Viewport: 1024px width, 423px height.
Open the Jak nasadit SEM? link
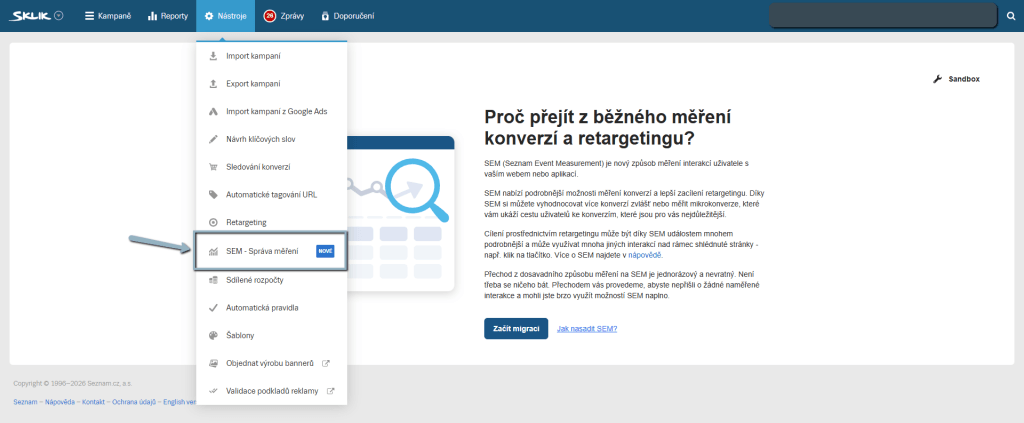[x=587, y=328]
